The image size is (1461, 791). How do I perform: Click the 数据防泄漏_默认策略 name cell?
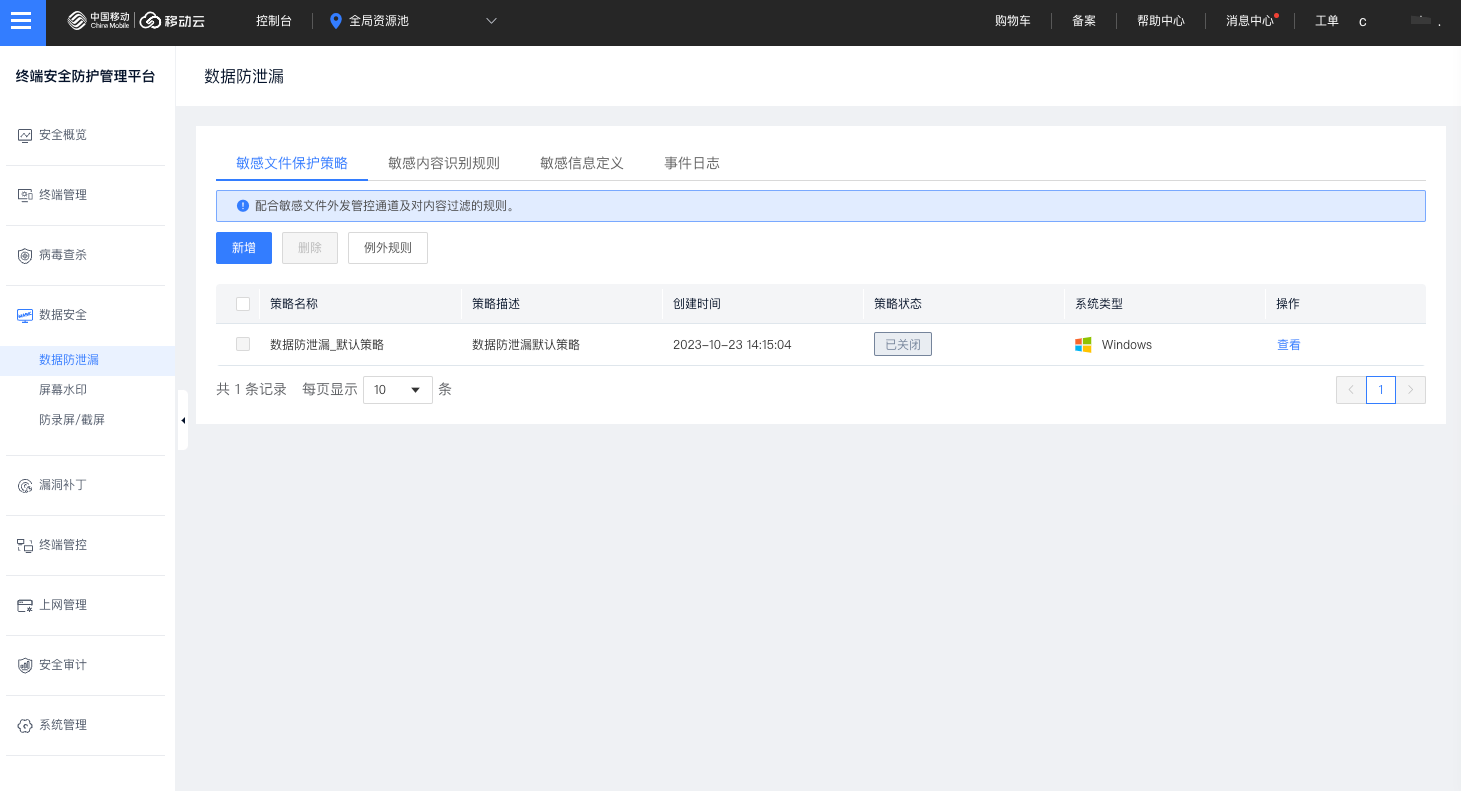tap(327, 345)
